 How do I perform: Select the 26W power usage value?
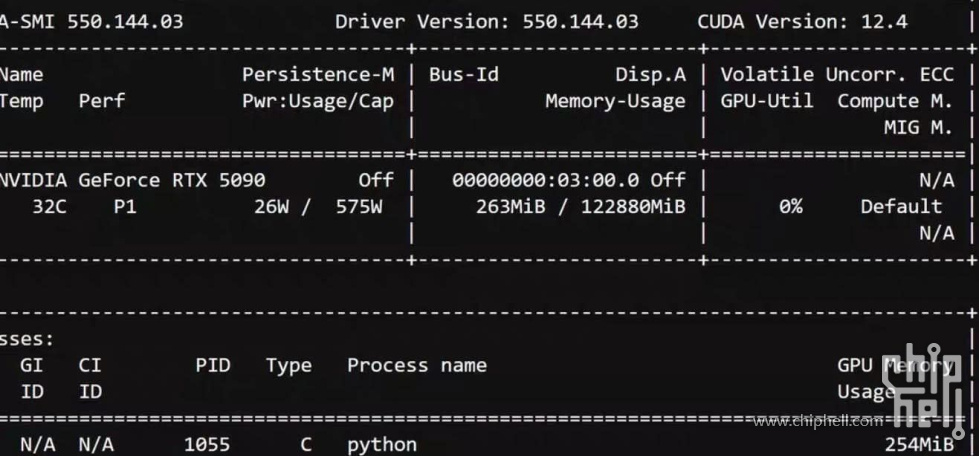(272, 207)
